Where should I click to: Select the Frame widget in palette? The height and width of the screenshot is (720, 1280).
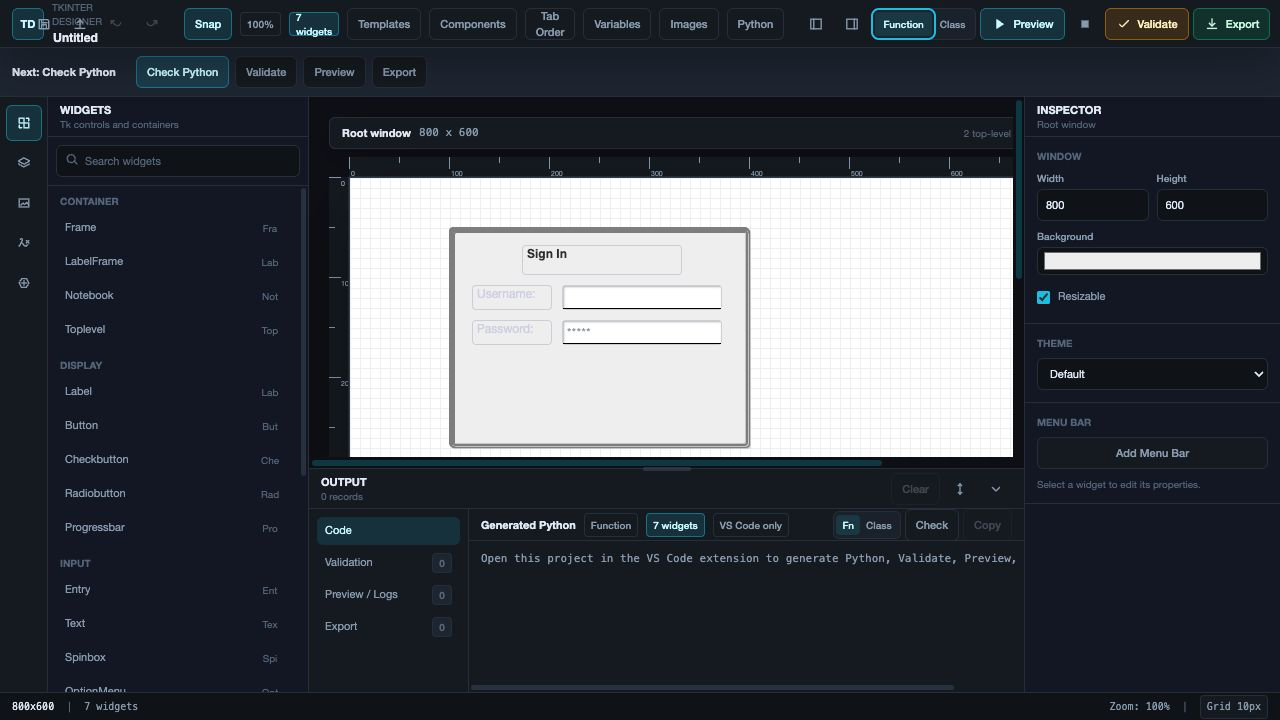click(x=172, y=228)
